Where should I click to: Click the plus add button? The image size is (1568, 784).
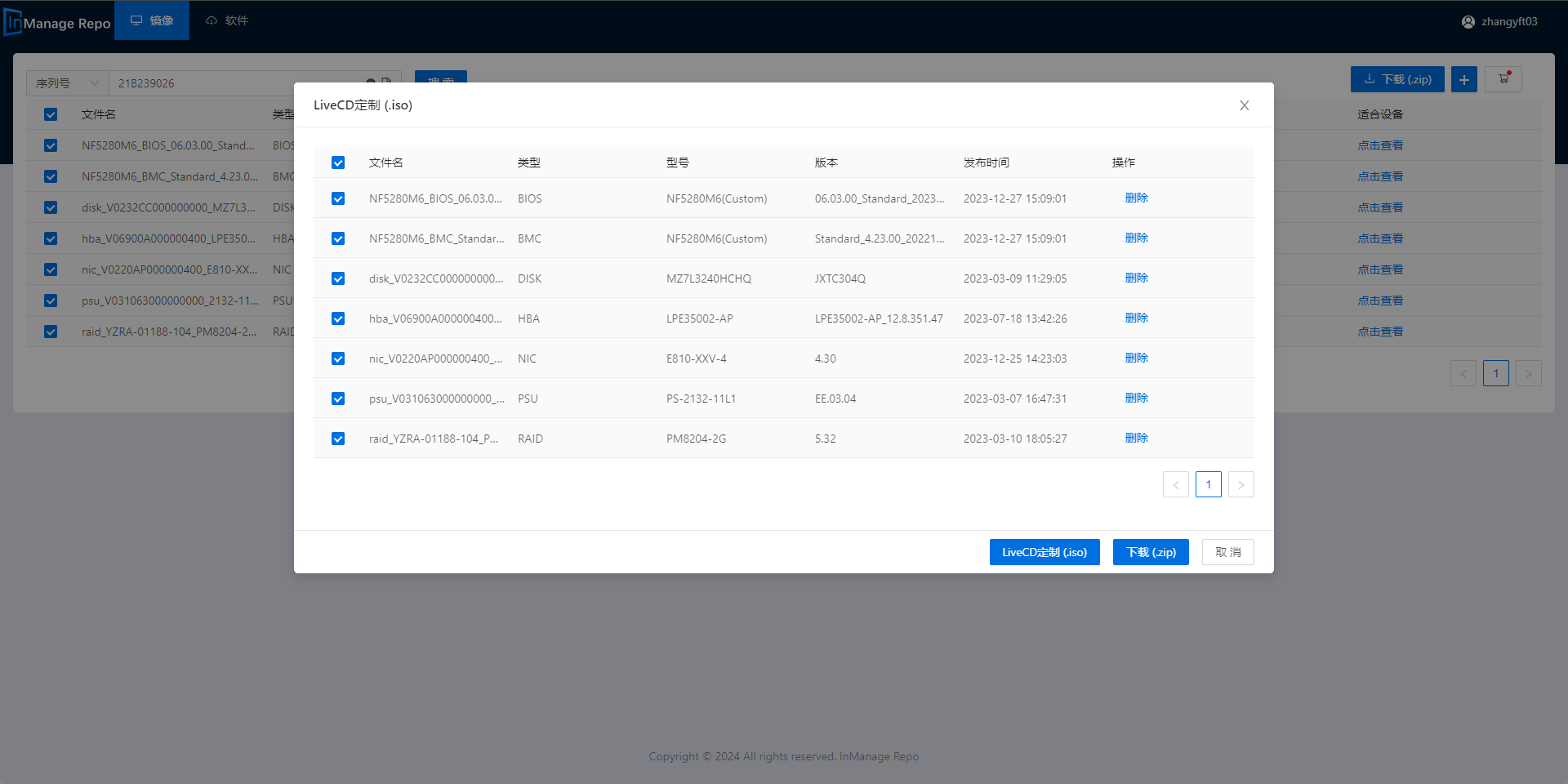point(1463,79)
